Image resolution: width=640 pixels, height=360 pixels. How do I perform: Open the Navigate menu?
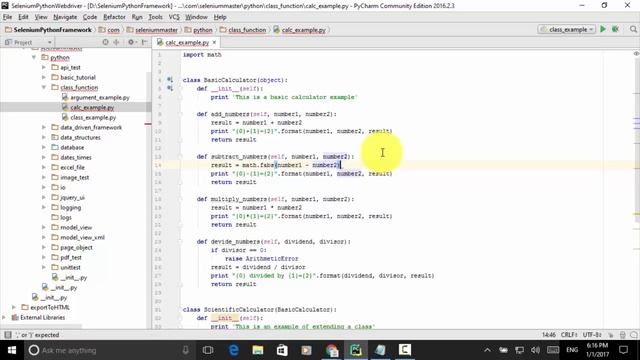click(x=65, y=17)
